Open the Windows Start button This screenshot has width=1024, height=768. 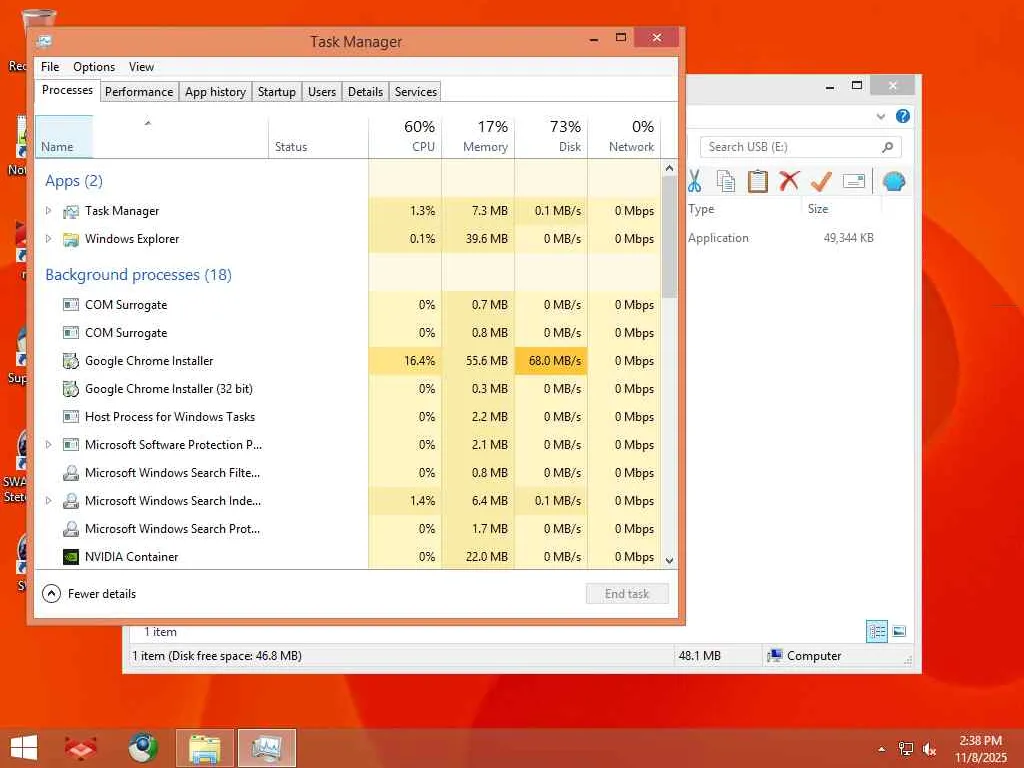pyautogui.click(x=24, y=748)
